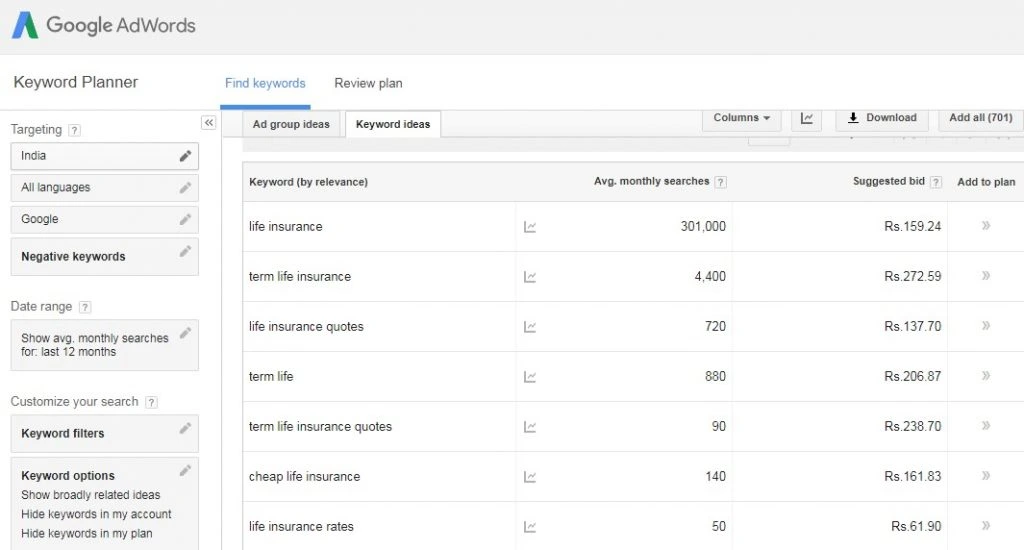
Task: Open help for Suggested bid column
Action: pos(936,182)
